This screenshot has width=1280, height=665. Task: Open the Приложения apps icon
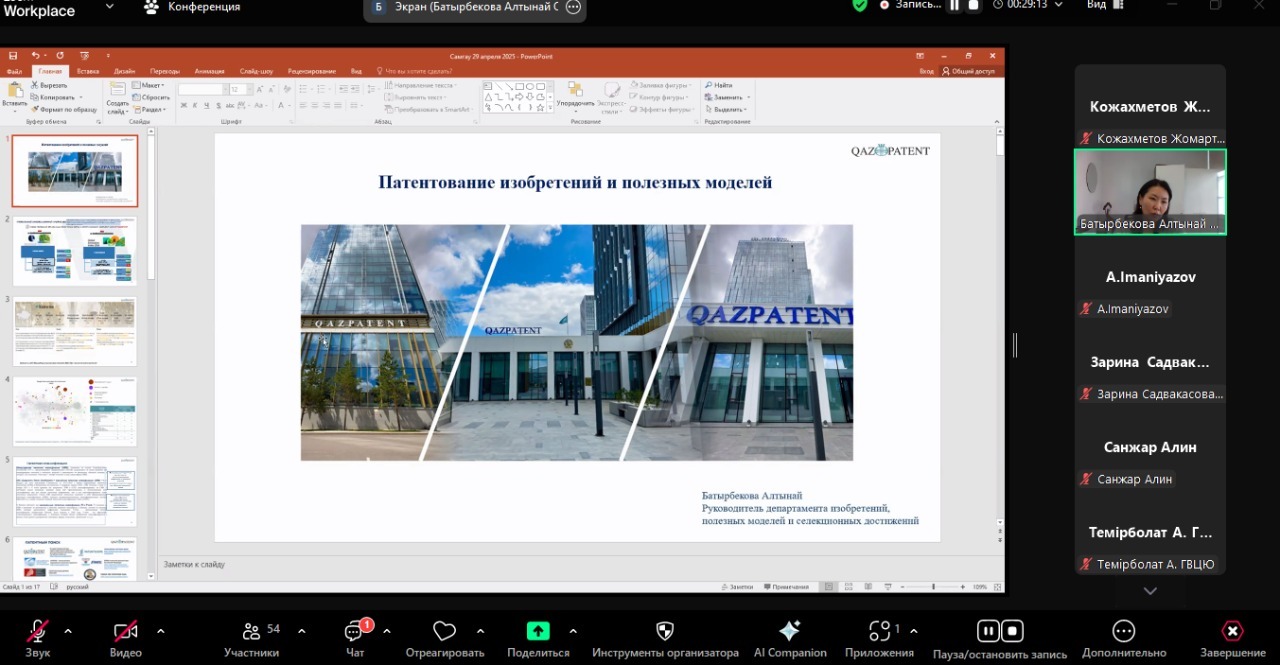(880, 631)
